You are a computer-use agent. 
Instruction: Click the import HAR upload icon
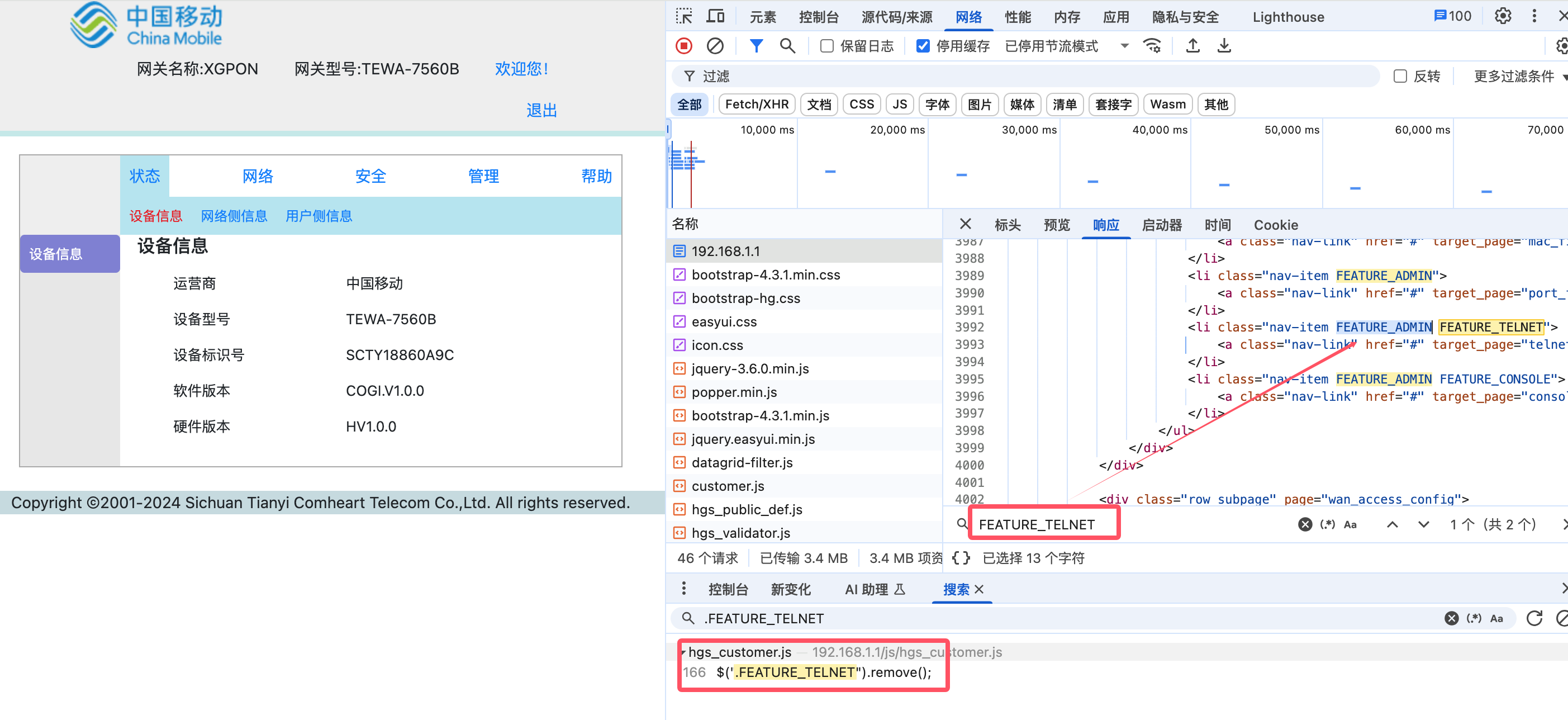[1192, 46]
